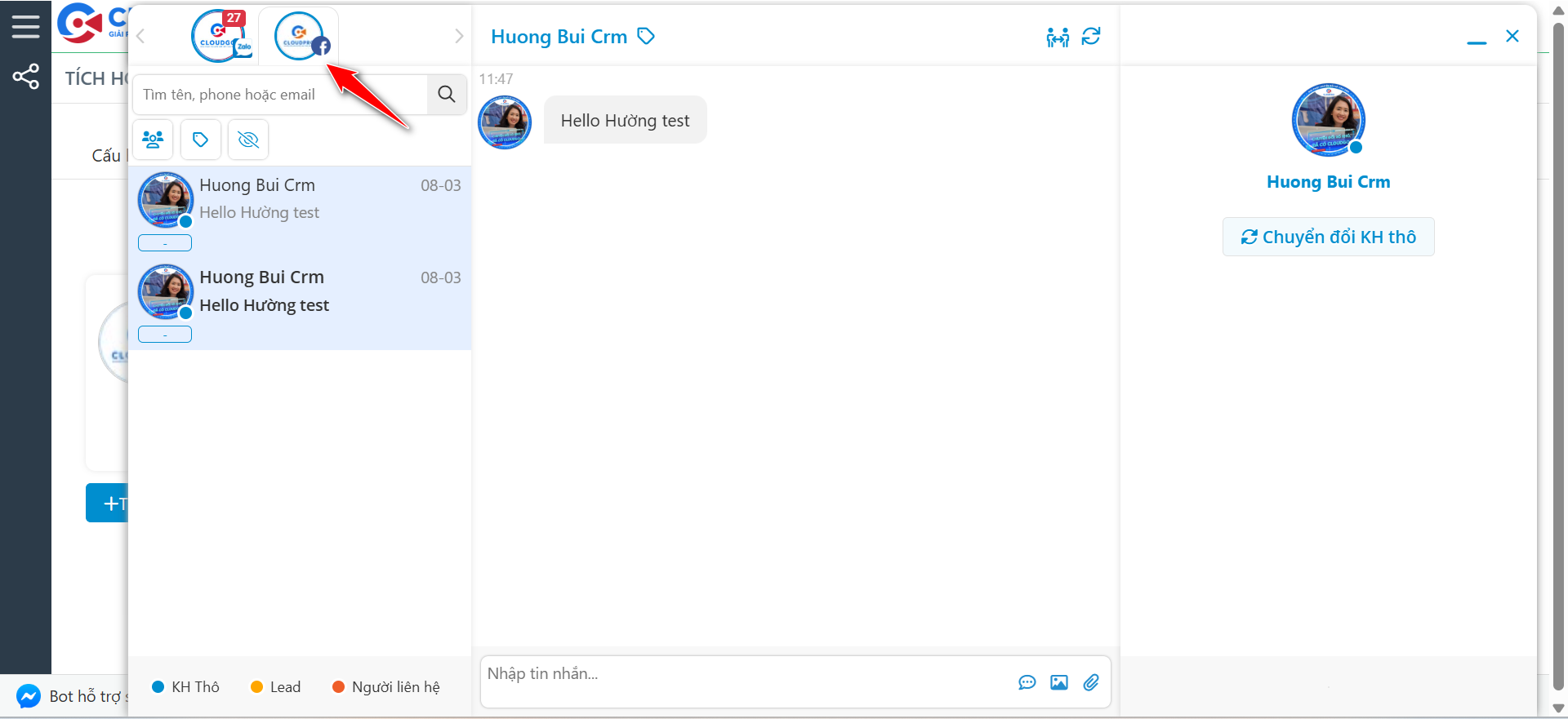Click the tag icon beside chat title
The image size is (1568, 719).
coord(646,36)
